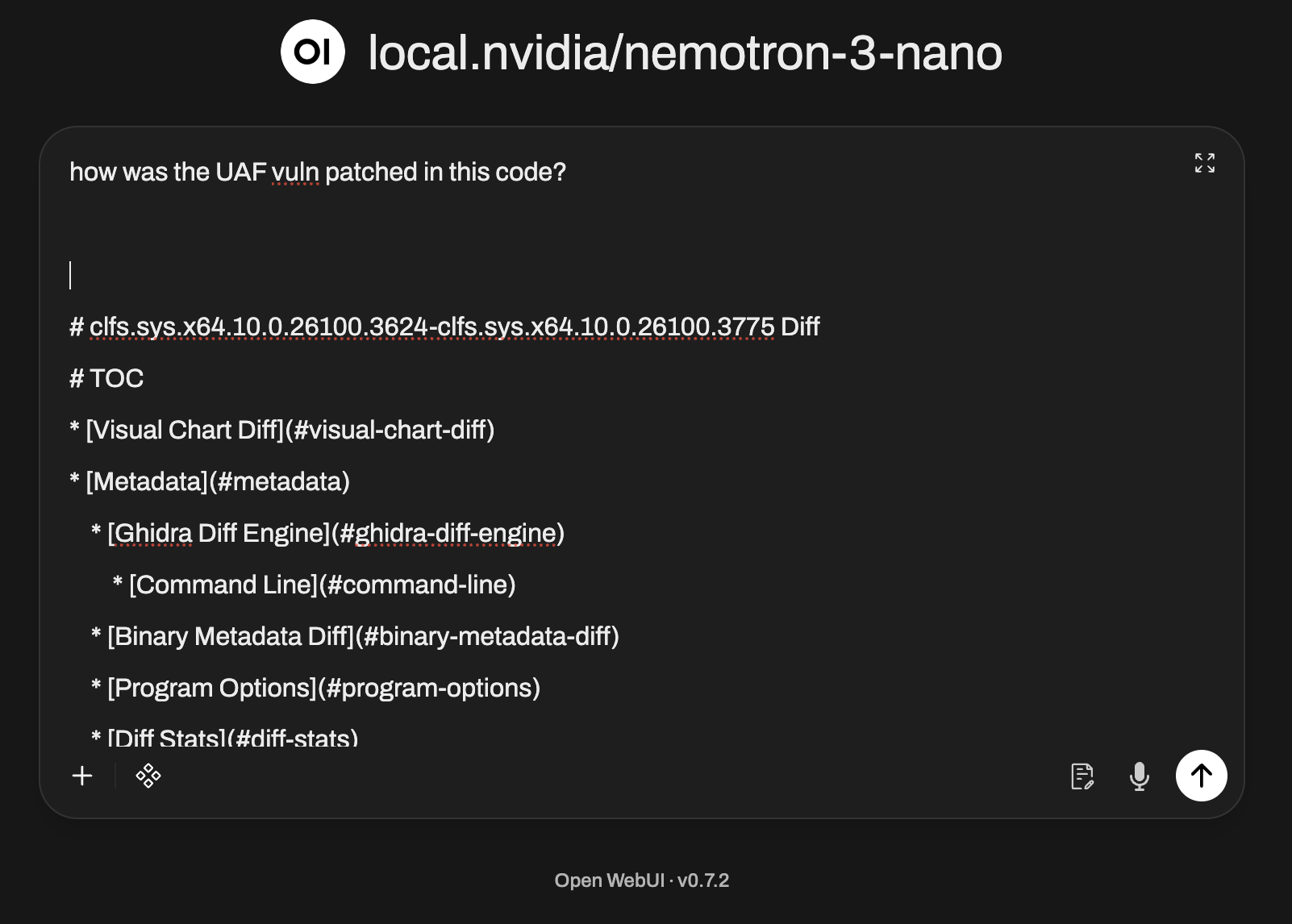
Task: Click the misspelled word 'vuln'
Action: click(295, 173)
